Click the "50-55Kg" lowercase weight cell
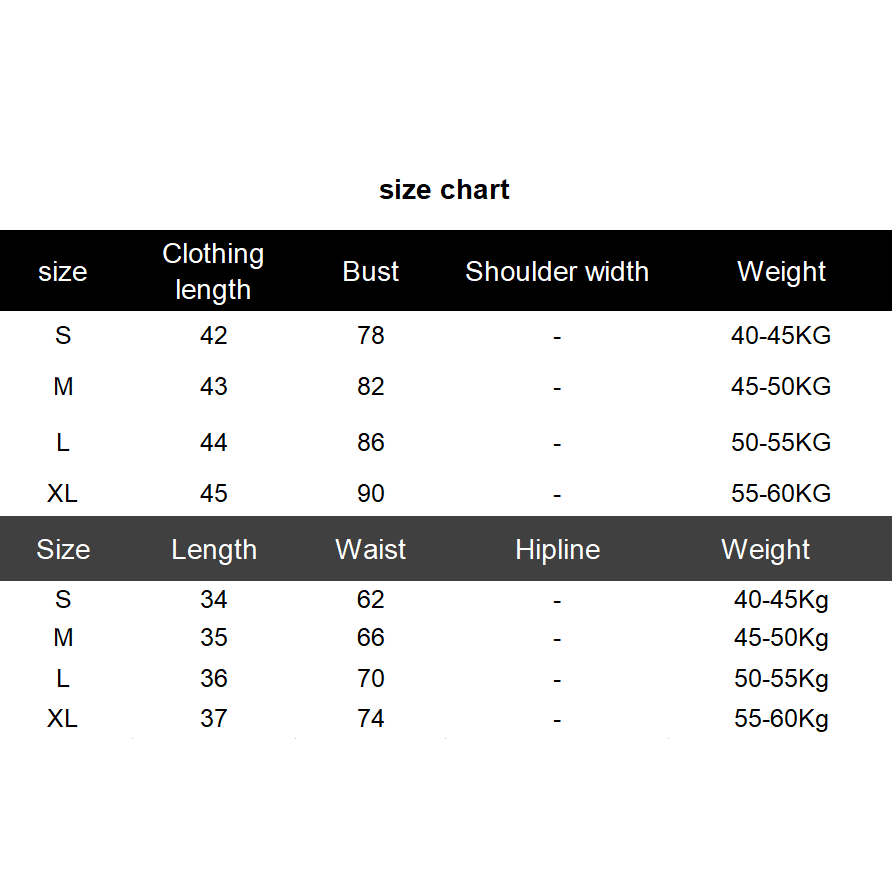The width and height of the screenshot is (892, 892). 781,678
